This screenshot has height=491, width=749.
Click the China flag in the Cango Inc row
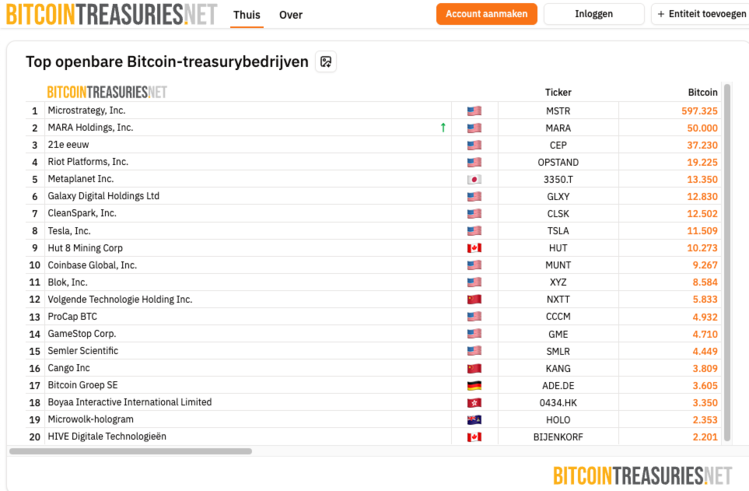(474, 368)
